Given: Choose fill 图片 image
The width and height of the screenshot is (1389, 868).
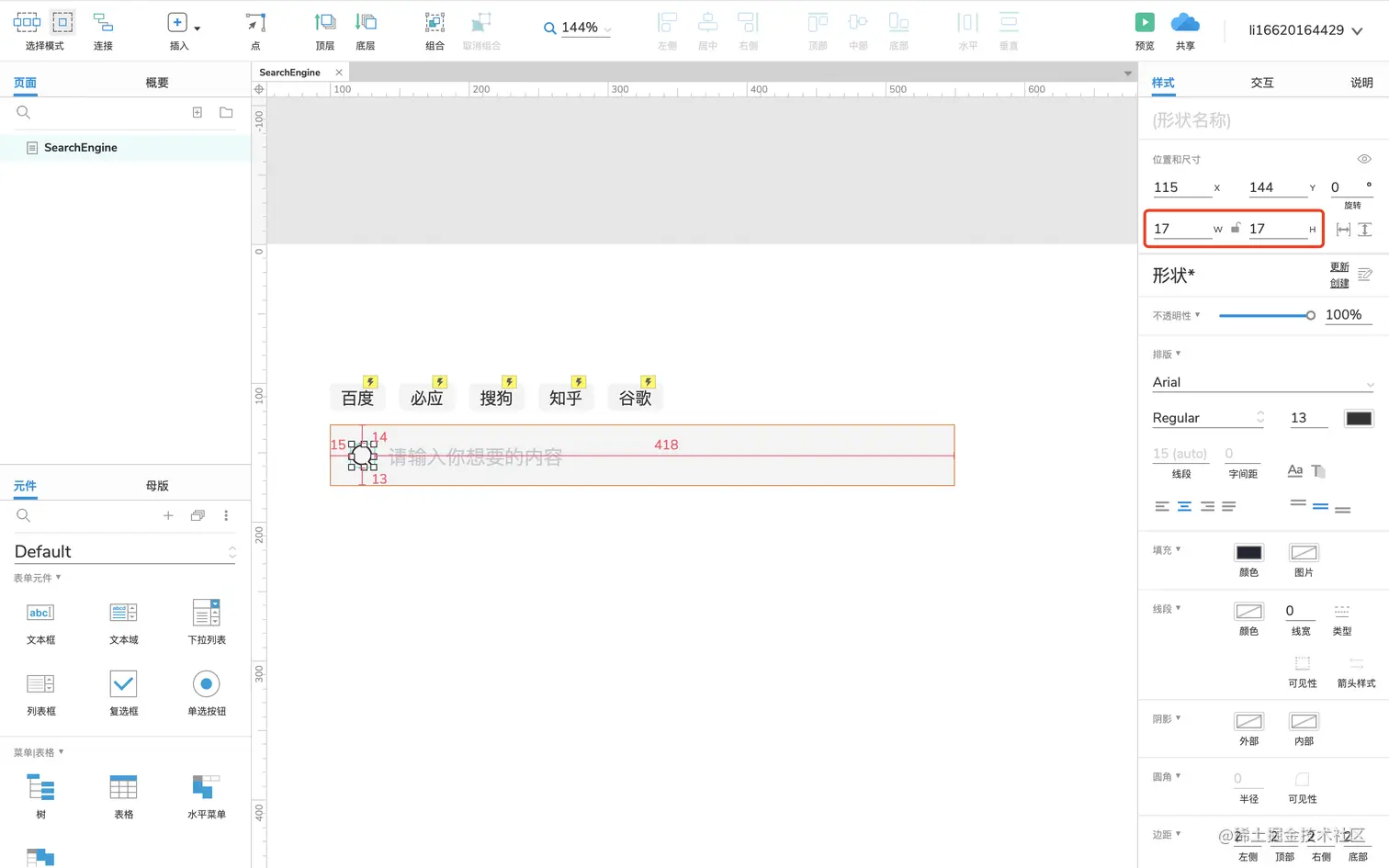Looking at the screenshot, I should (x=1304, y=552).
